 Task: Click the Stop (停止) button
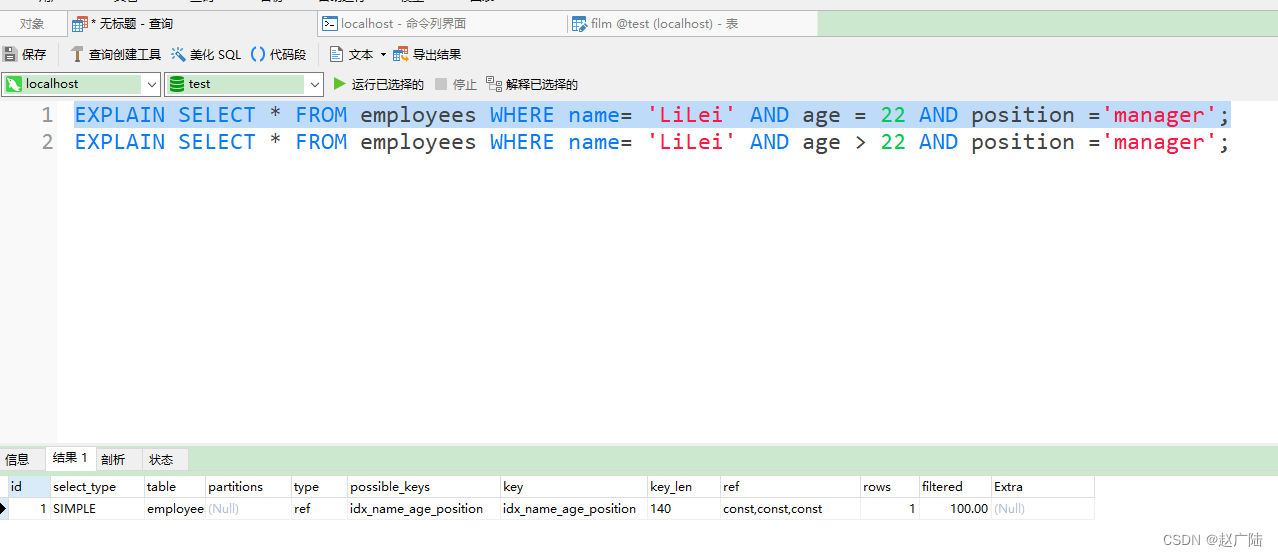point(456,84)
